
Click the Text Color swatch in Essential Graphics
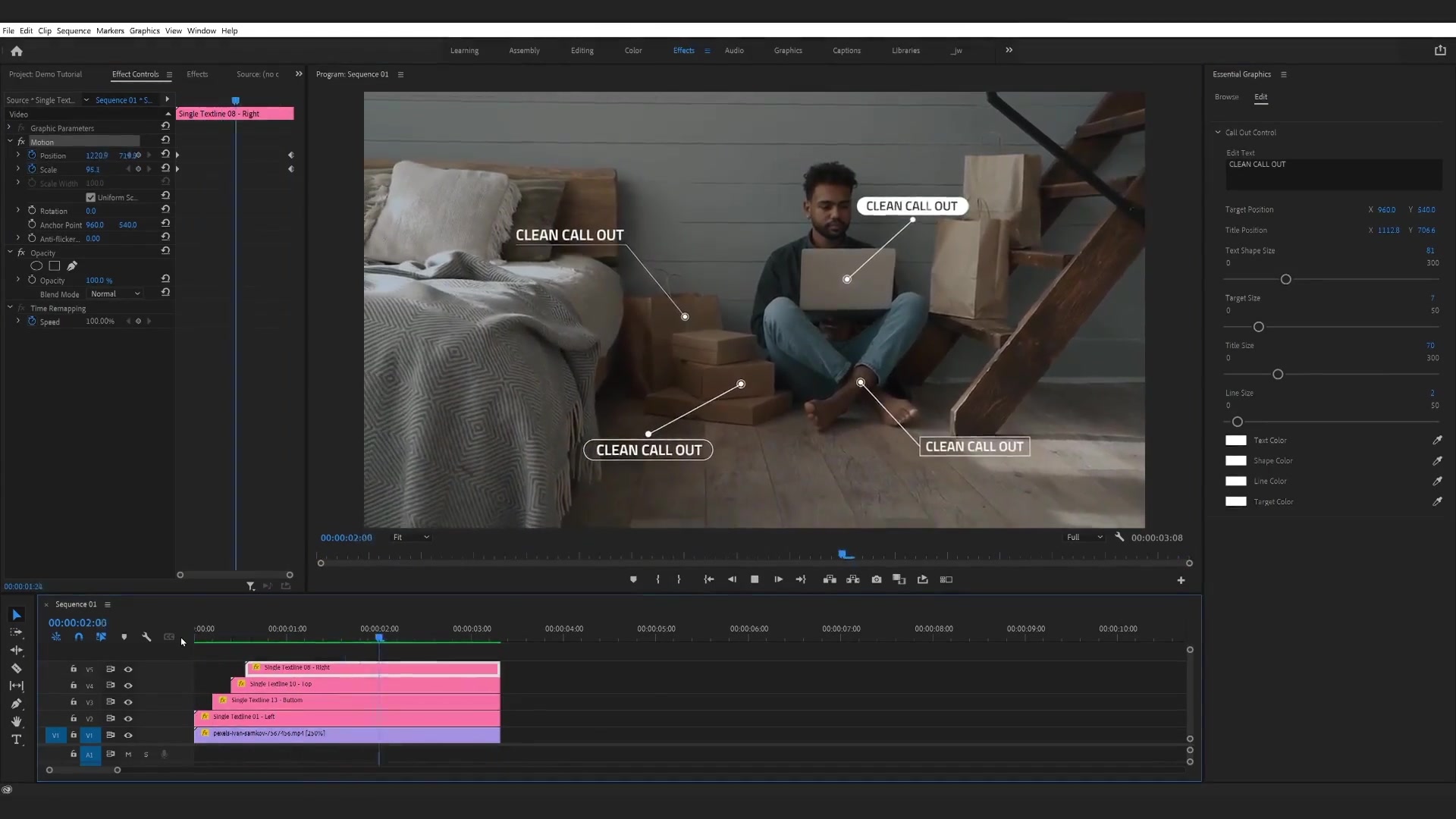pos(1236,440)
